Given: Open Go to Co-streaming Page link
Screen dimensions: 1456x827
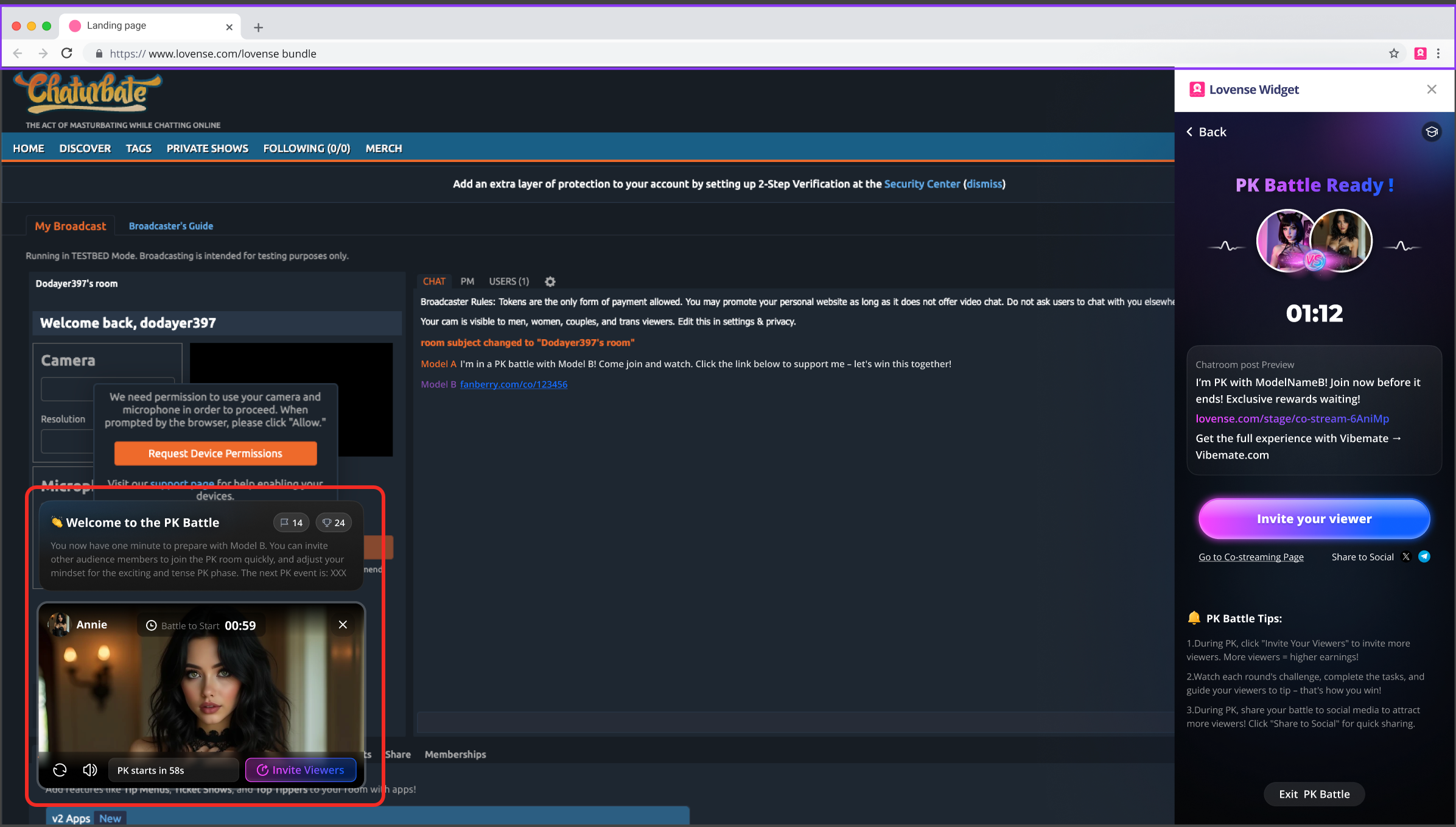Looking at the screenshot, I should coord(1251,557).
